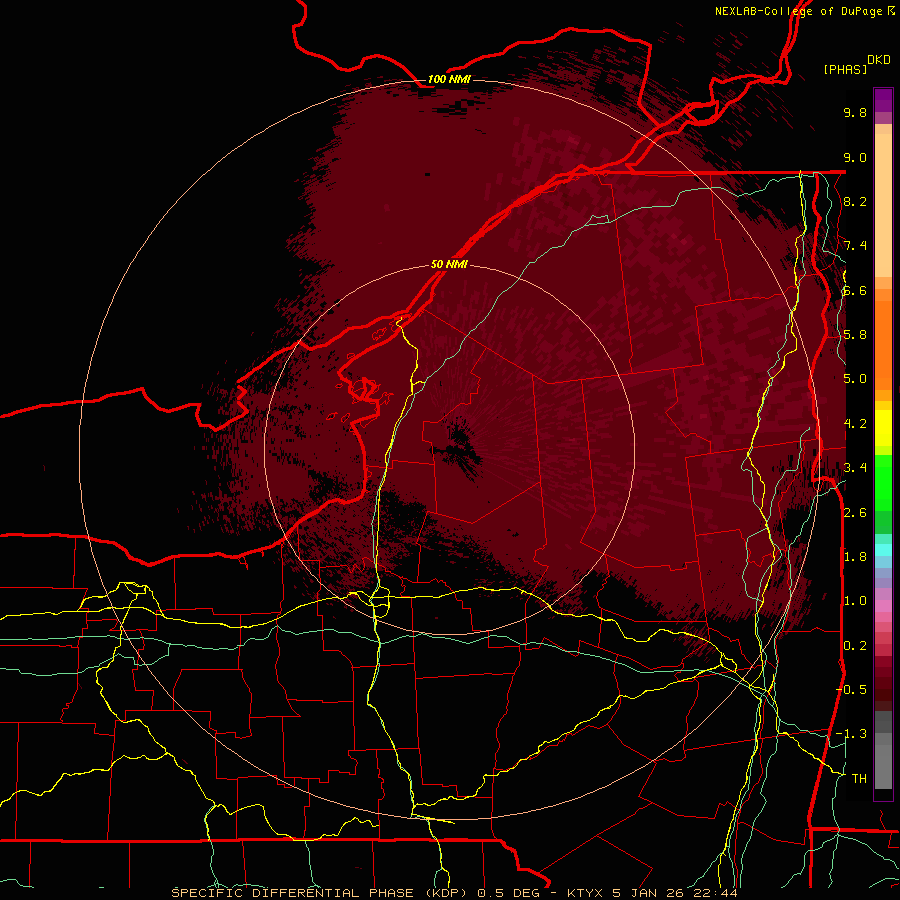This screenshot has height=900, width=900.
Task: Click the 1.0 value on the color scale
Action: [x=855, y=601]
